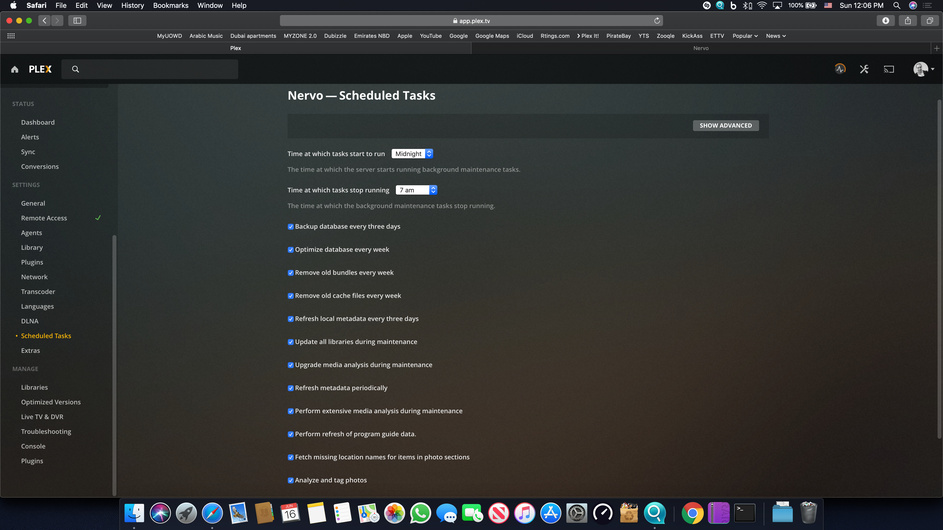The image size is (943, 530).
Task: Open the tasks start time Midnight dropdown
Action: [x=412, y=154]
